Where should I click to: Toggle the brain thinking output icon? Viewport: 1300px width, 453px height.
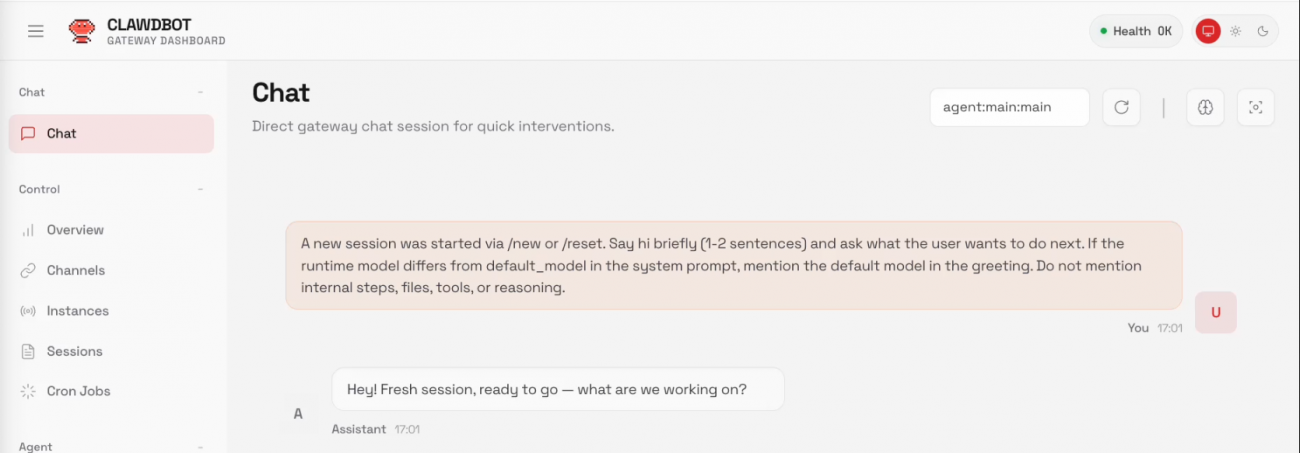coord(1205,107)
